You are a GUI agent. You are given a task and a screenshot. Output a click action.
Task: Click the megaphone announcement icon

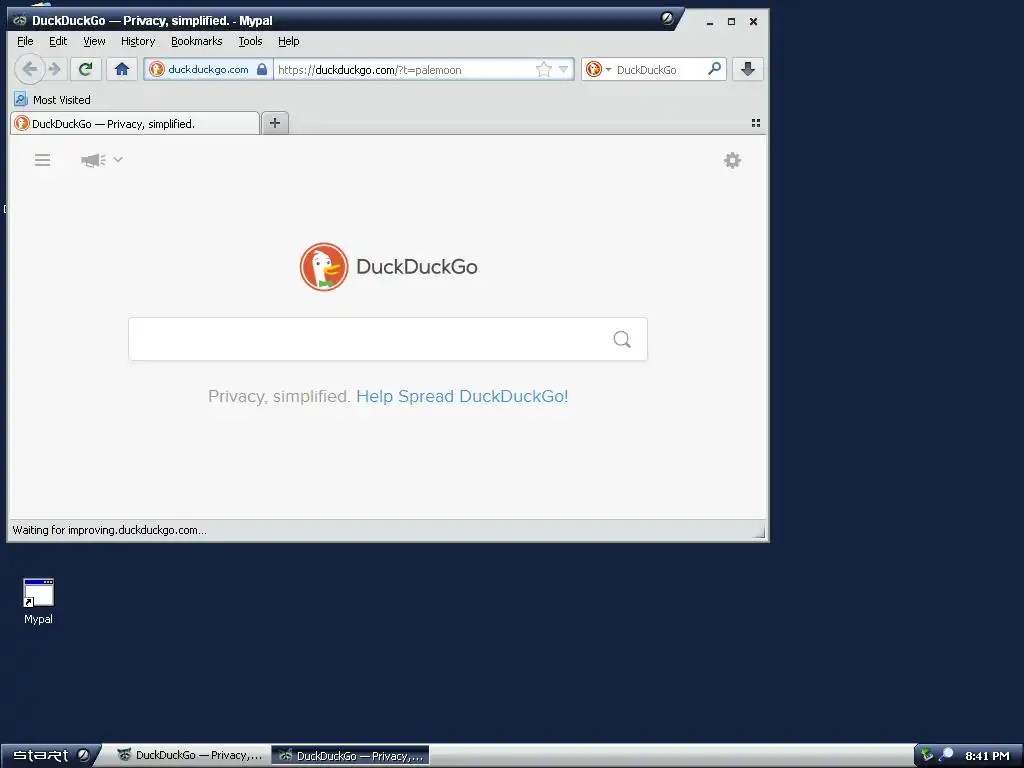pyautogui.click(x=93, y=160)
